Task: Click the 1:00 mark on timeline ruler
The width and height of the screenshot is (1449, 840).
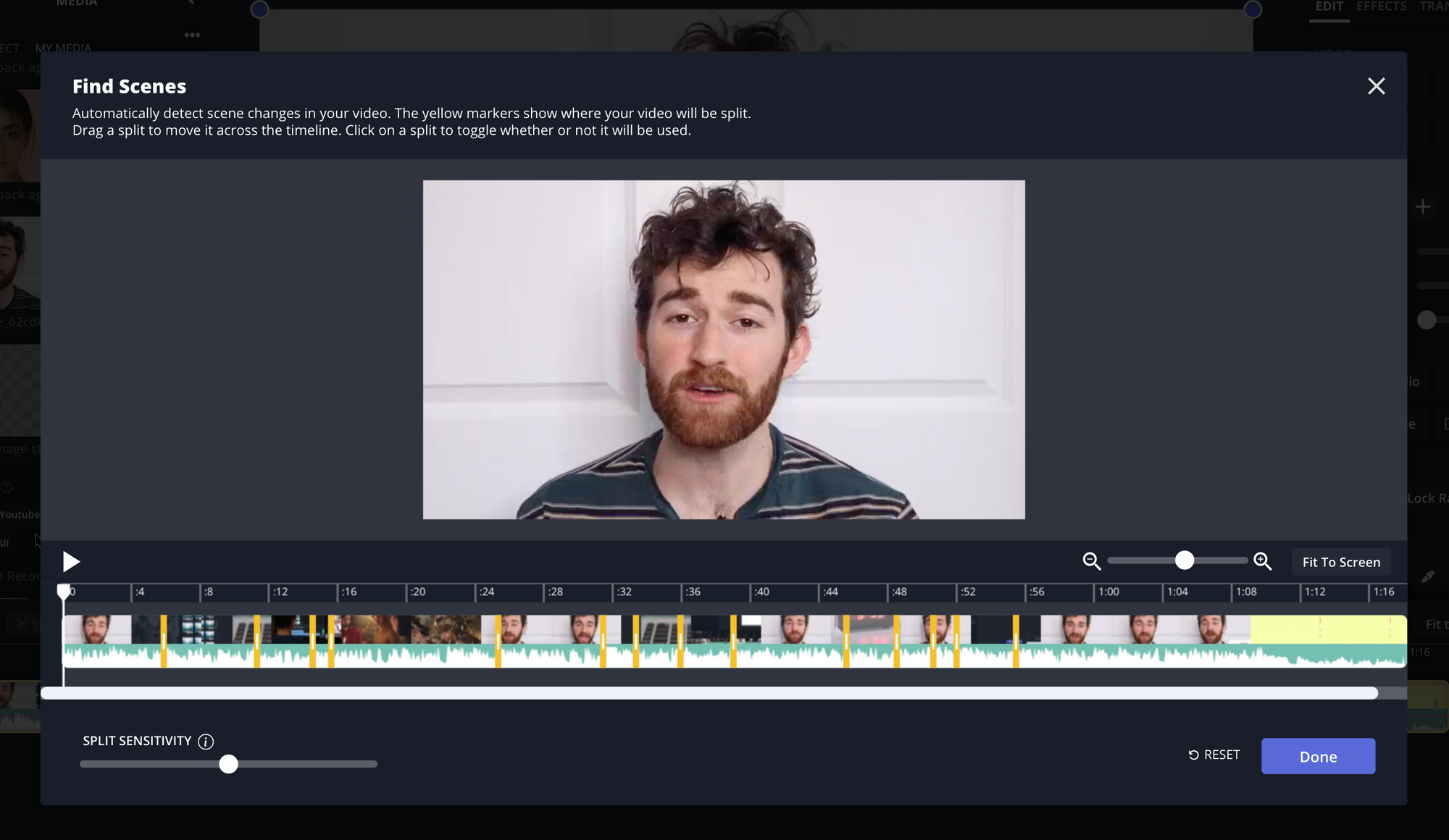Action: (1108, 592)
